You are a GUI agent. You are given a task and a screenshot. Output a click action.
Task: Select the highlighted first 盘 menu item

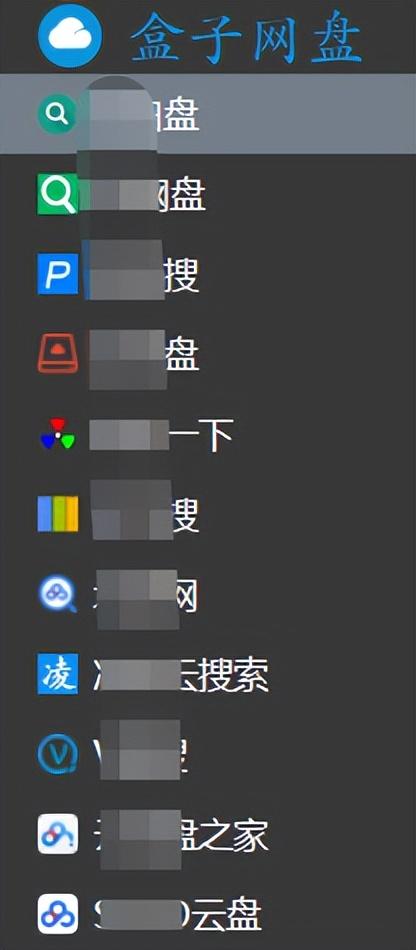(208, 114)
